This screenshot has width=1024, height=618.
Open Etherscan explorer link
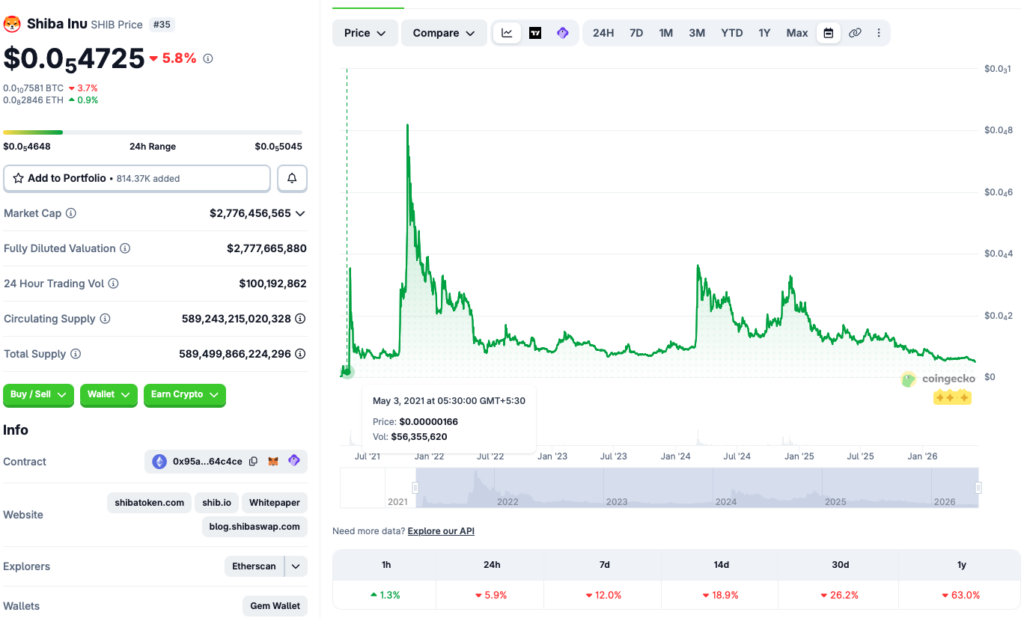pos(254,566)
